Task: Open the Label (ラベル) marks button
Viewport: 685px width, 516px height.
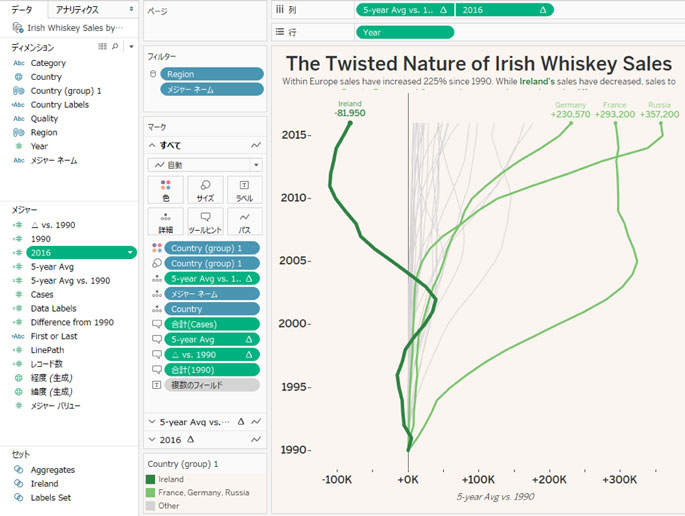Action: [x=245, y=191]
